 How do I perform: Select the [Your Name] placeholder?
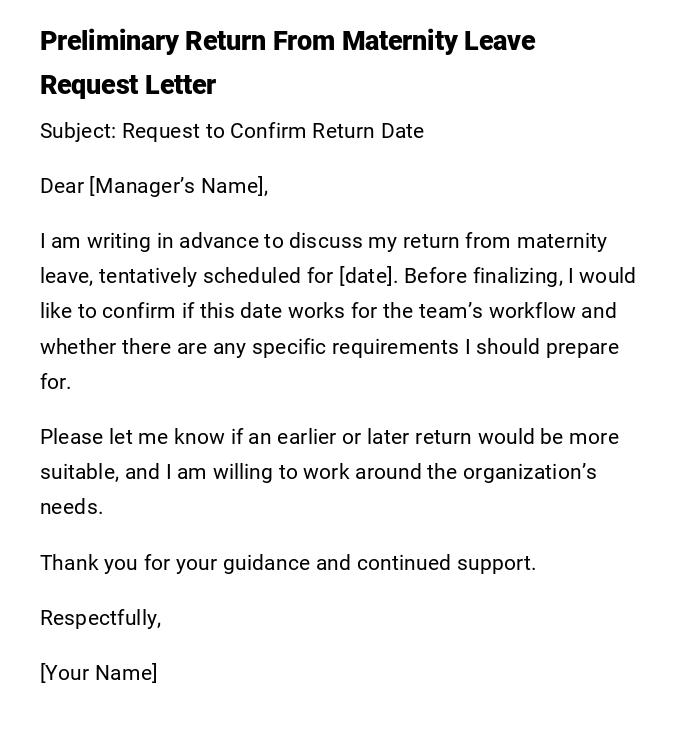(98, 673)
